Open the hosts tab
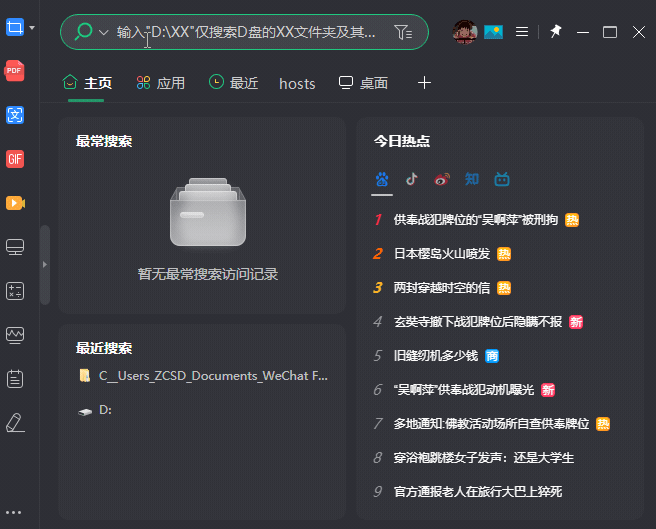 pyautogui.click(x=297, y=83)
